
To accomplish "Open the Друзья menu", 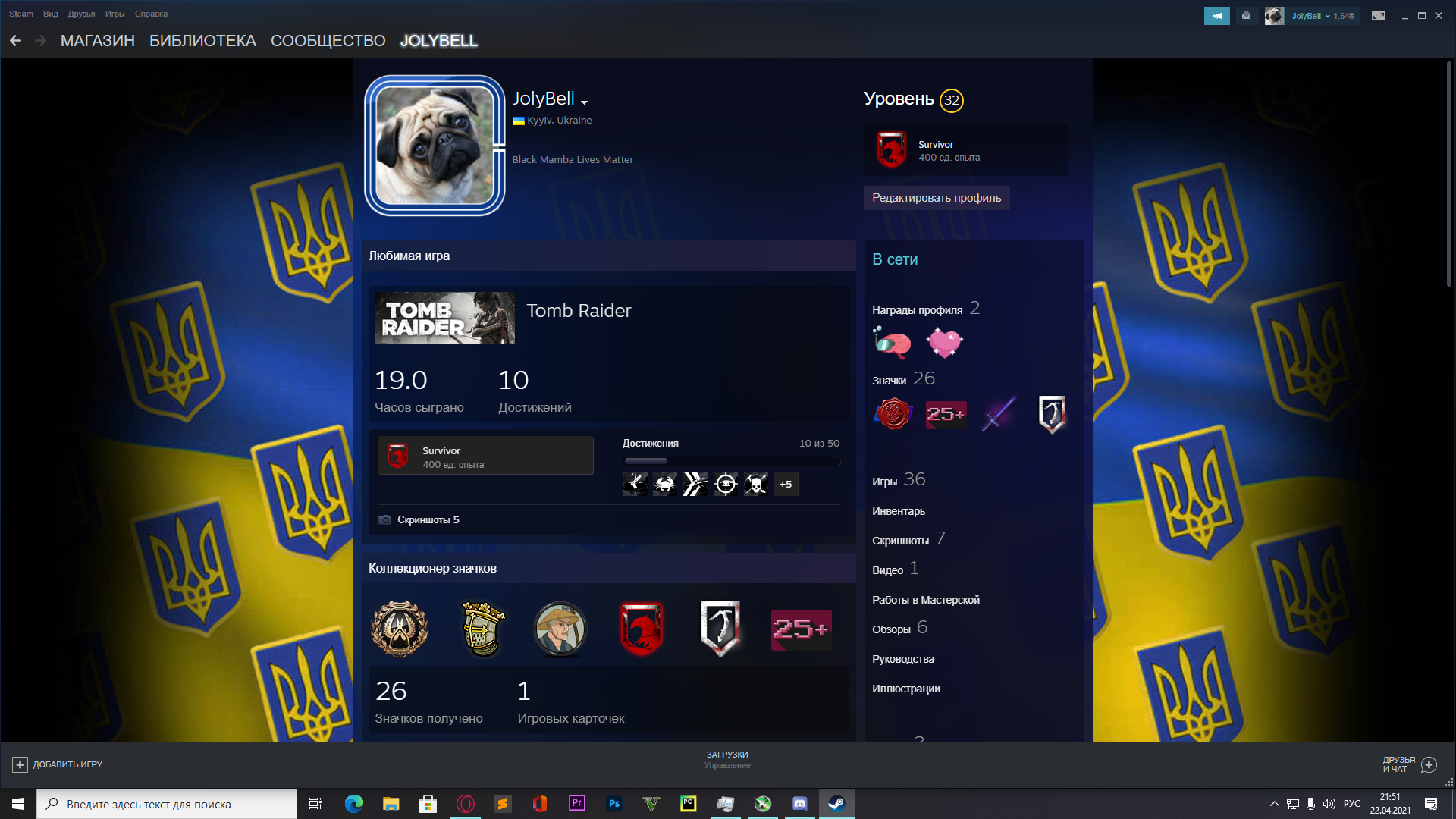I will [x=81, y=14].
